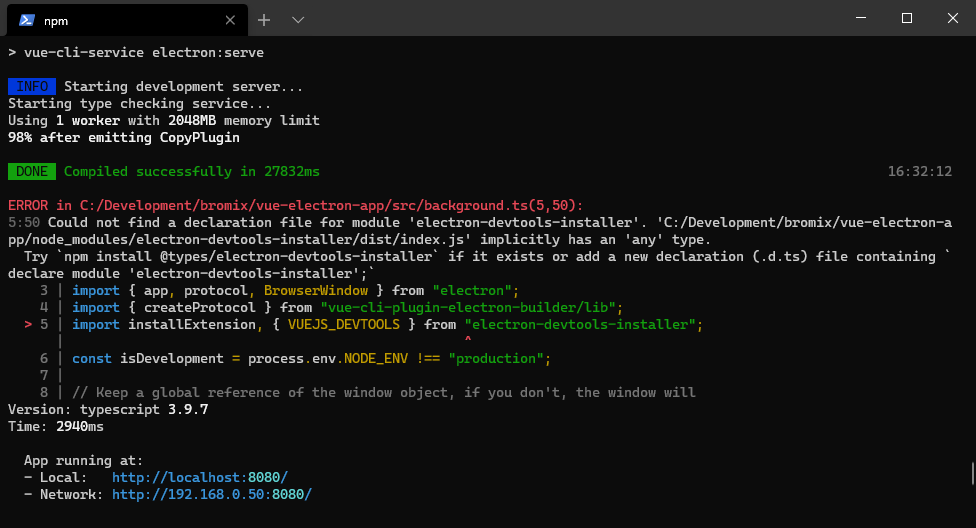Screen dimensions: 976x528
Task: Click the 16:32:12 timestamp
Action: 919,172
